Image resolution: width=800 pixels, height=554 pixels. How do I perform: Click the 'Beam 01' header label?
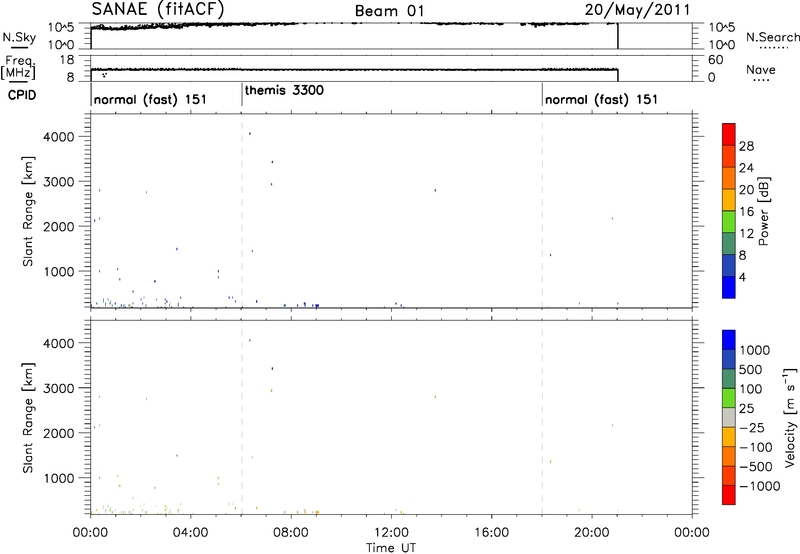point(389,11)
